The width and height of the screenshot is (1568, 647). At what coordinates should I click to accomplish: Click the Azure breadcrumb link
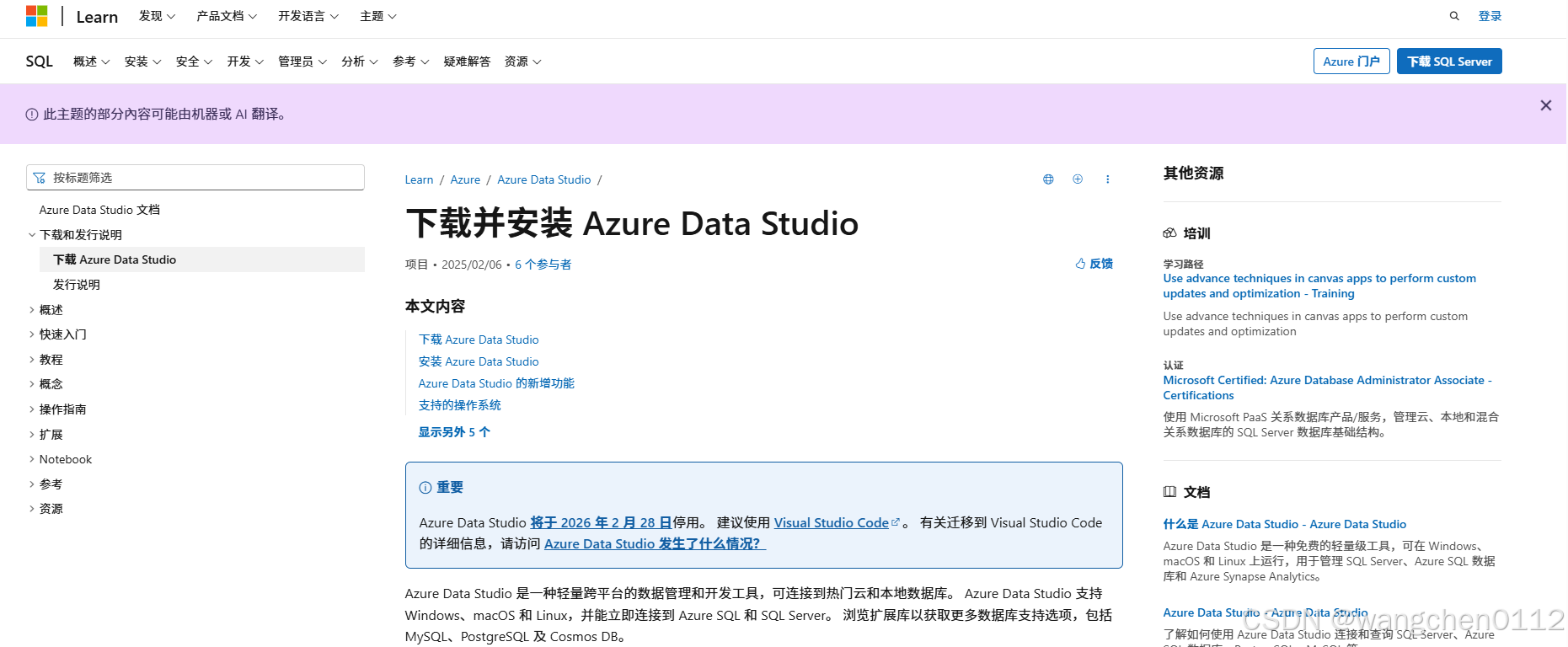(x=465, y=179)
